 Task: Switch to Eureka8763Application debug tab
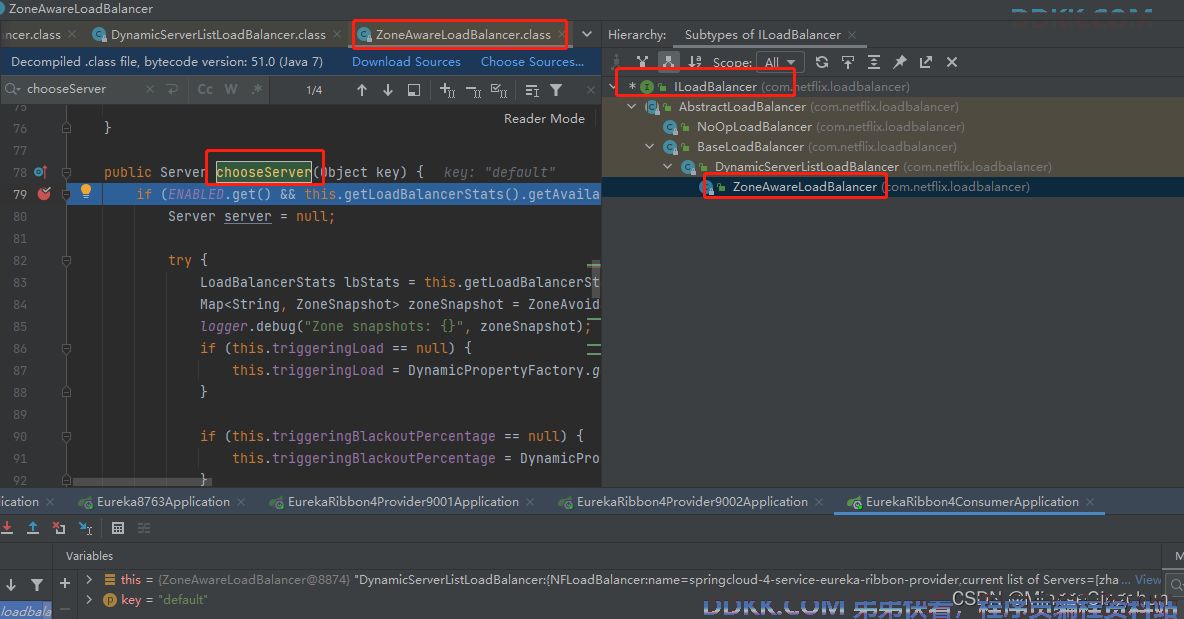162,502
